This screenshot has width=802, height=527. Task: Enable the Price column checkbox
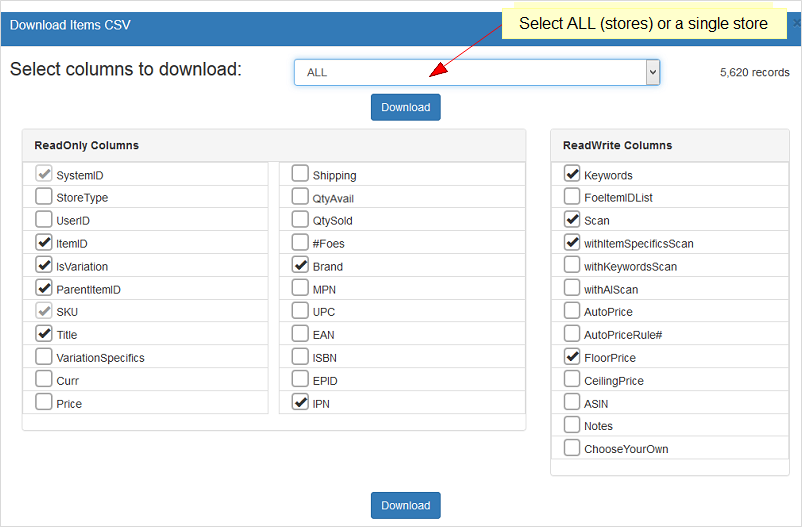point(44,403)
